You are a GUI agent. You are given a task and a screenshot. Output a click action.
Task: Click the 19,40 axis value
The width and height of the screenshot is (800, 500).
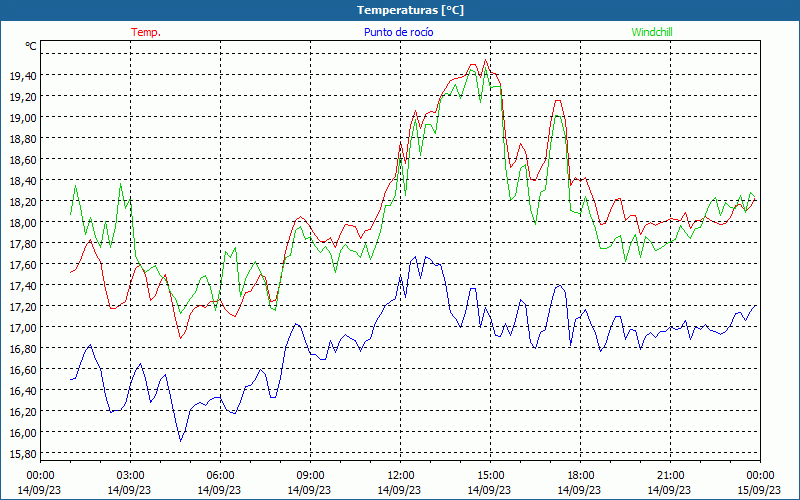click(23, 76)
